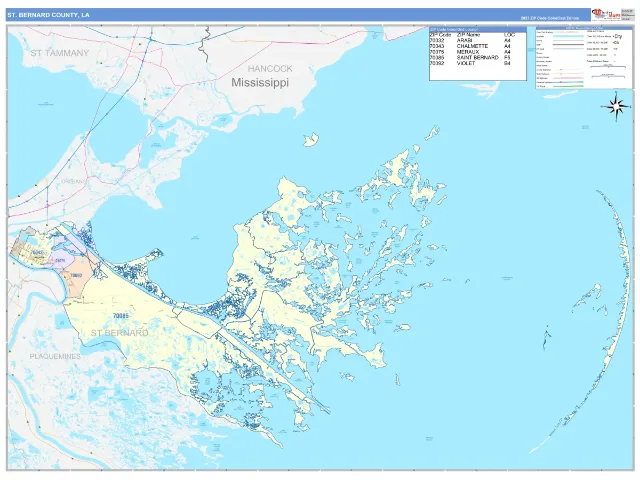Click the map legend title bar
Screen dimensions: 640x480
point(583,28)
